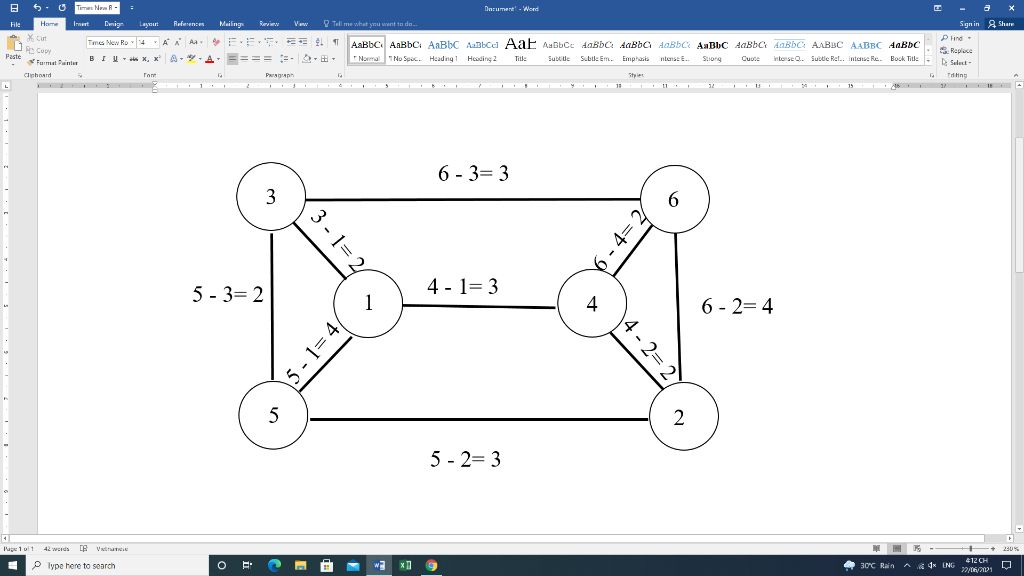Open the ribbon font name dropdown
Viewport: 1024px width, 576px height.
(133, 42)
